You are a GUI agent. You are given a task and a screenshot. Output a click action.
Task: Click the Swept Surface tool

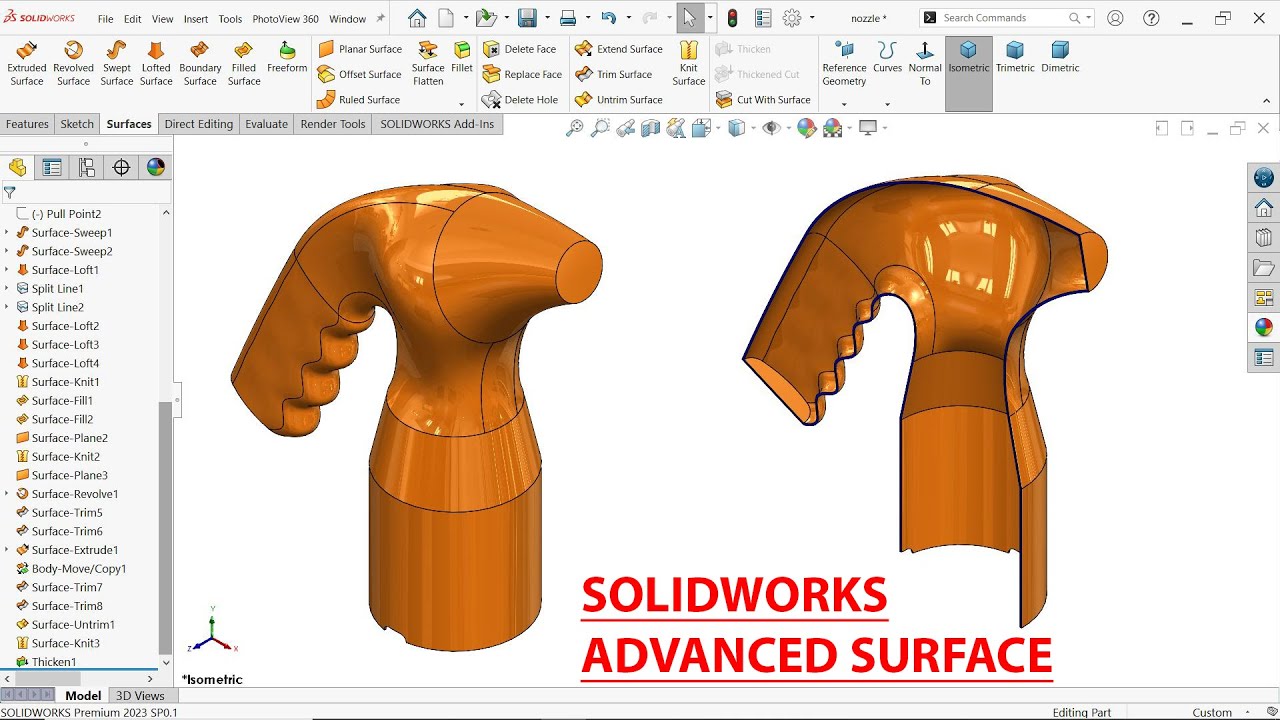click(117, 63)
